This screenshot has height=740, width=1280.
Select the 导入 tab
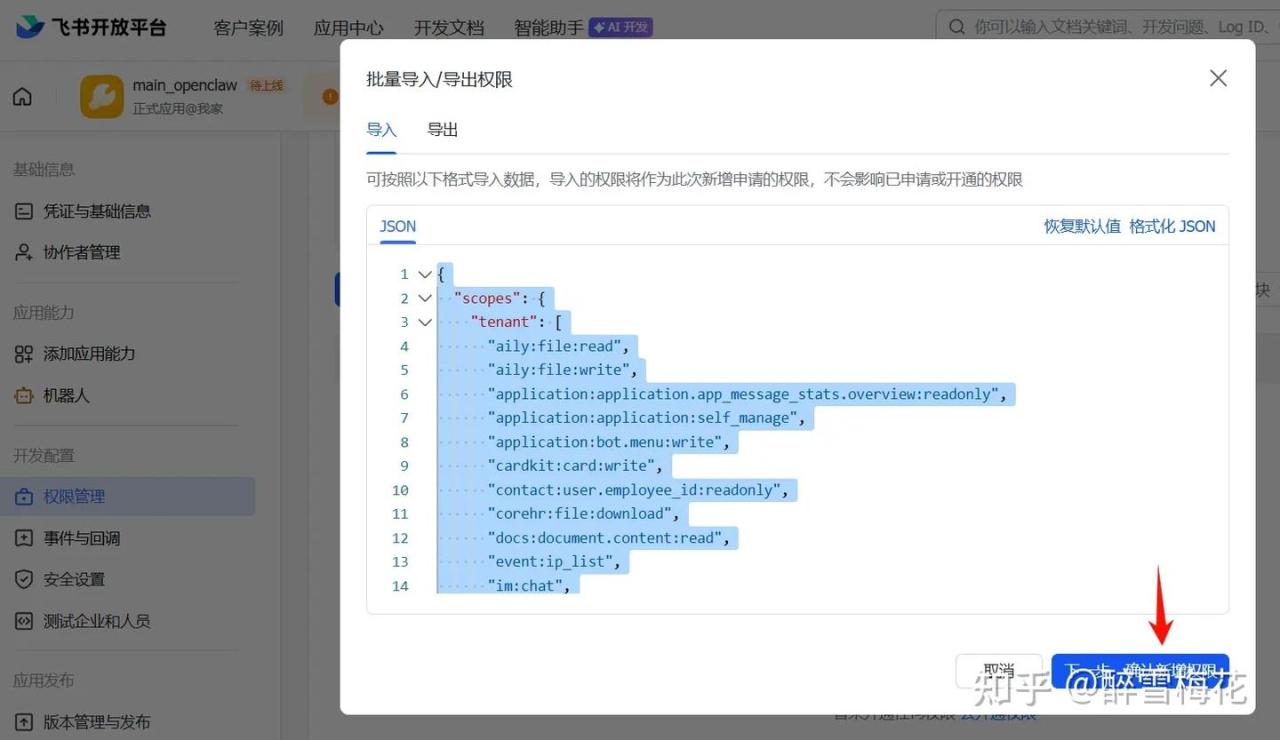pyautogui.click(x=381, y=130)
